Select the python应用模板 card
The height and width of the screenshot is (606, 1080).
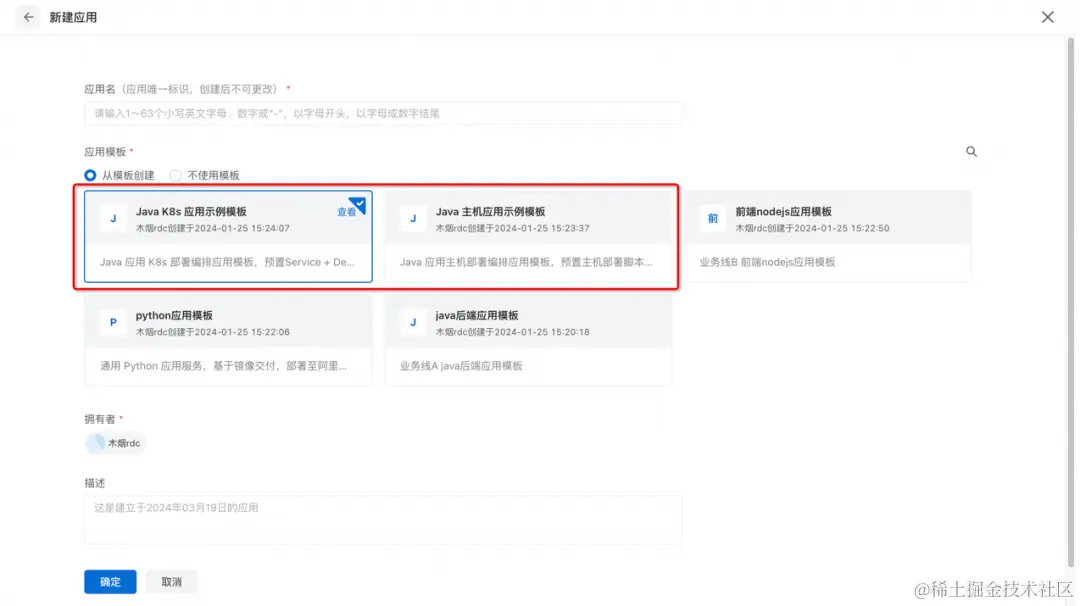click(x=228, y=340)
